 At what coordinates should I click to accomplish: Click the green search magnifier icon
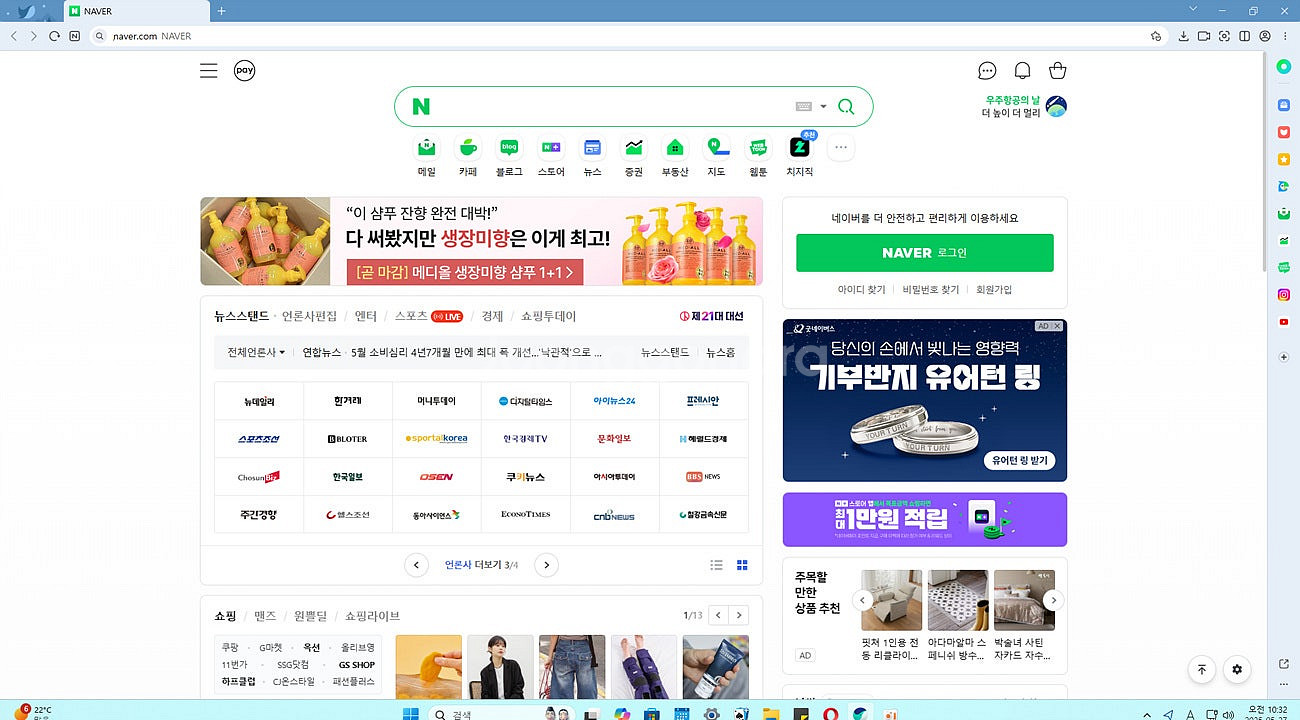pyautogui.click(x=846, y=107)
